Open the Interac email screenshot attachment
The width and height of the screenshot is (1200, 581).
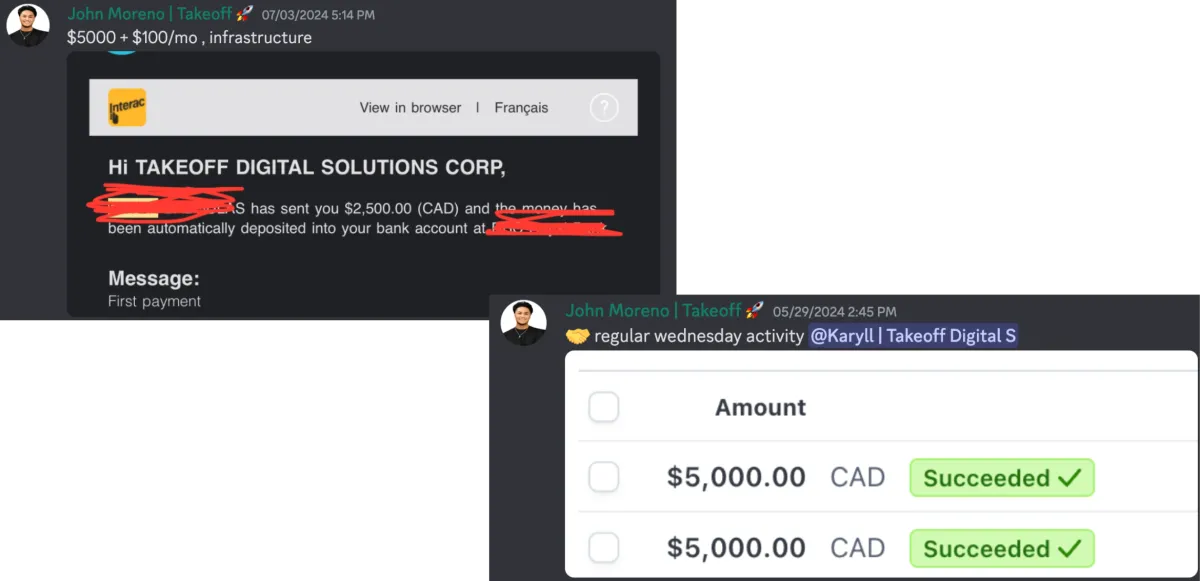(363, 184)
